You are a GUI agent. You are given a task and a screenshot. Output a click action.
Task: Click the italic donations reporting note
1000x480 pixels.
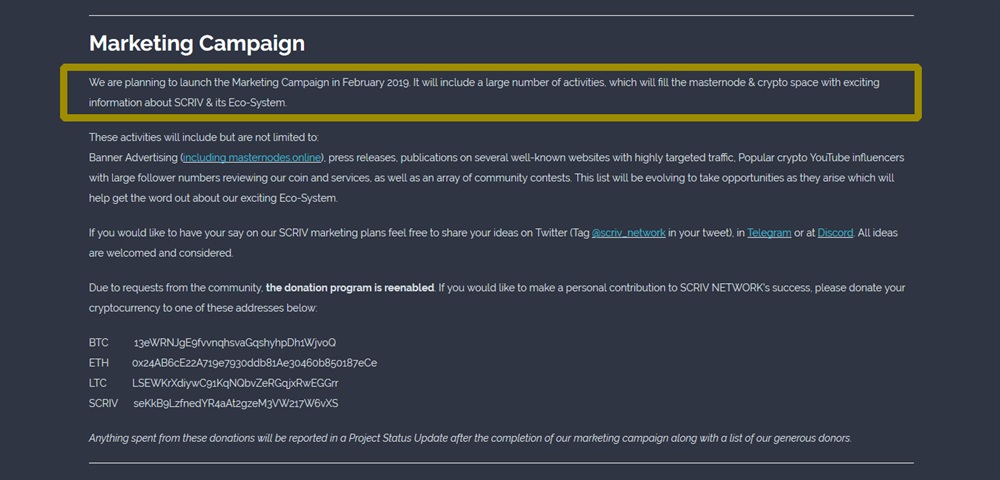click(x=470, y=438)
